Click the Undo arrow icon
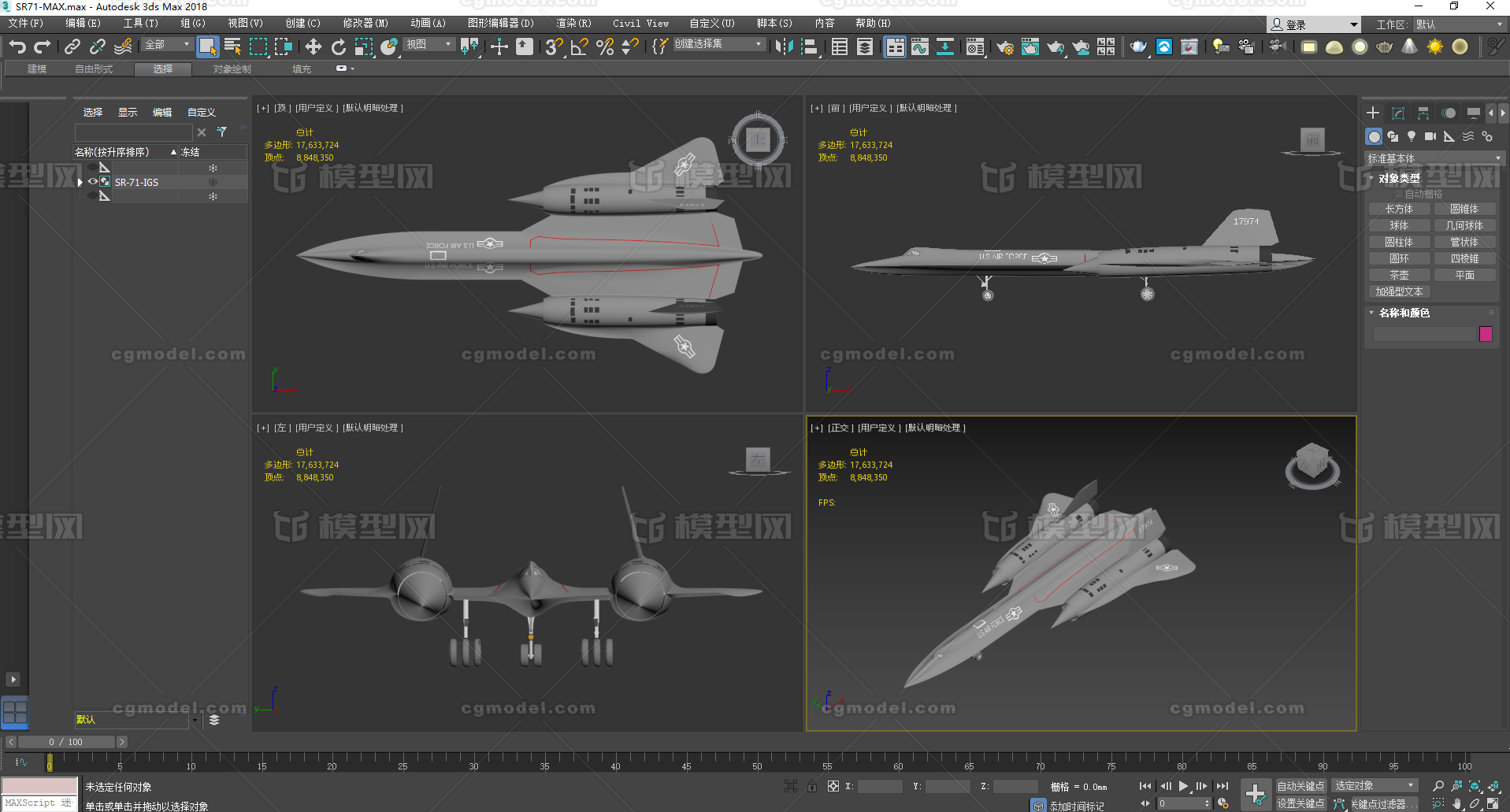1510x812 pixels. (17, 46)
